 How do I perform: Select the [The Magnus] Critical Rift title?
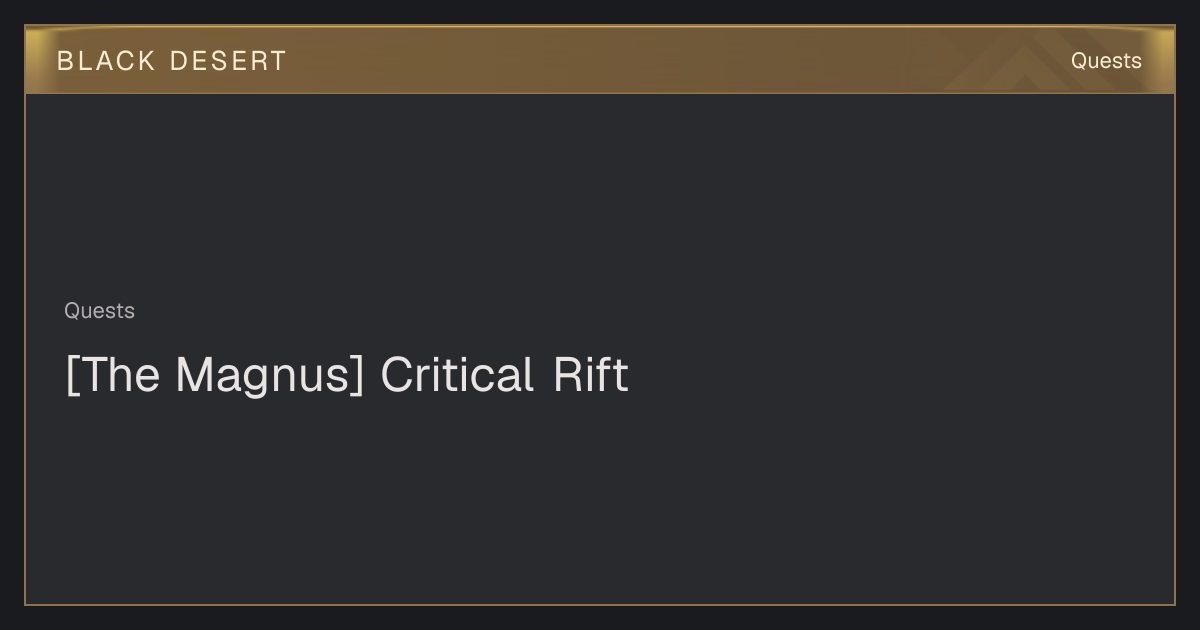point(347,375)
